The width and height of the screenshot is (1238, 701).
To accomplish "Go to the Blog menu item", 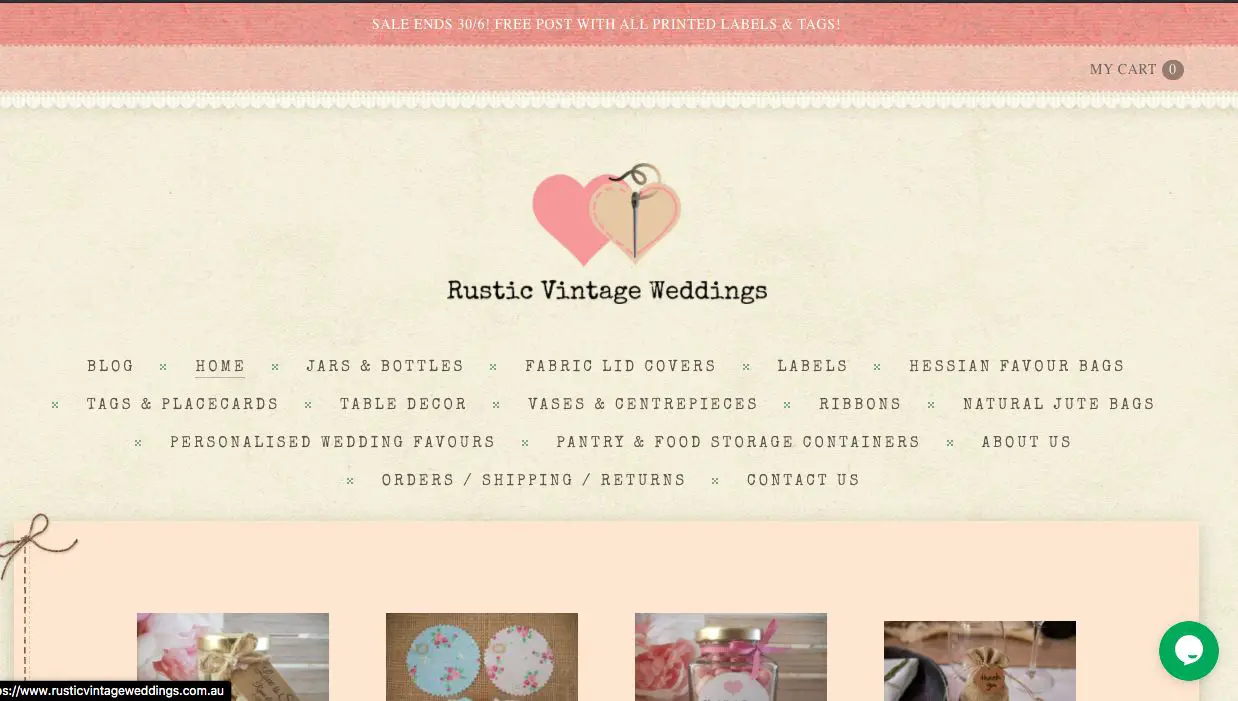I will point(110,366).
